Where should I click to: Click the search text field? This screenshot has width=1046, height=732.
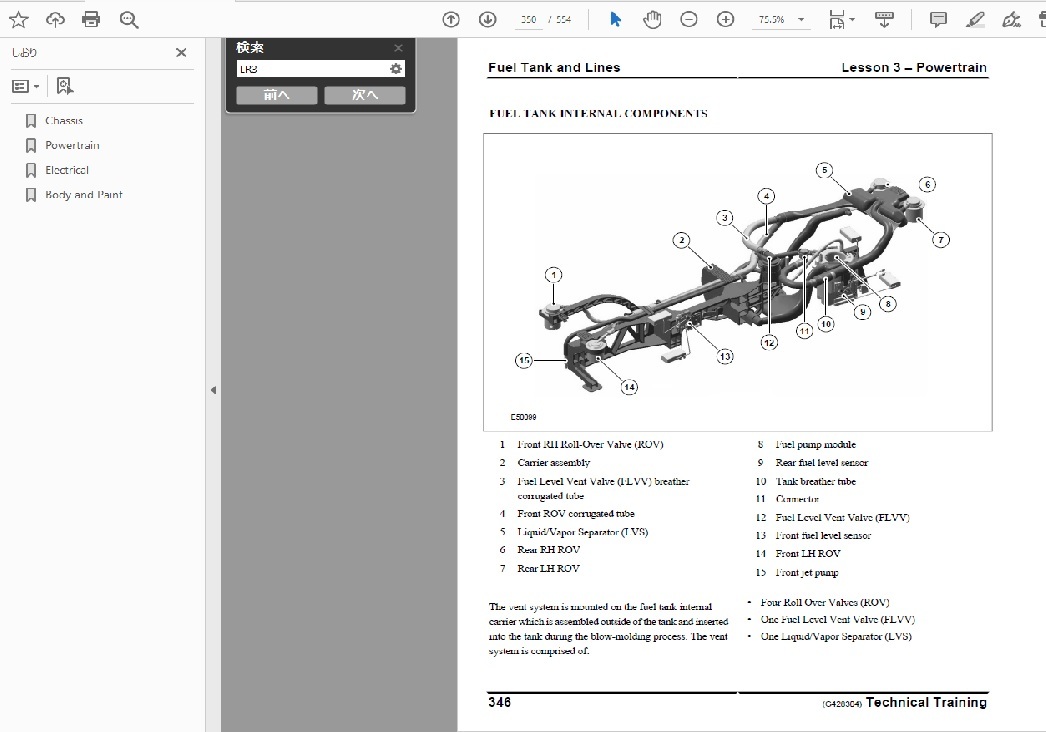click(x=312, y=69)
